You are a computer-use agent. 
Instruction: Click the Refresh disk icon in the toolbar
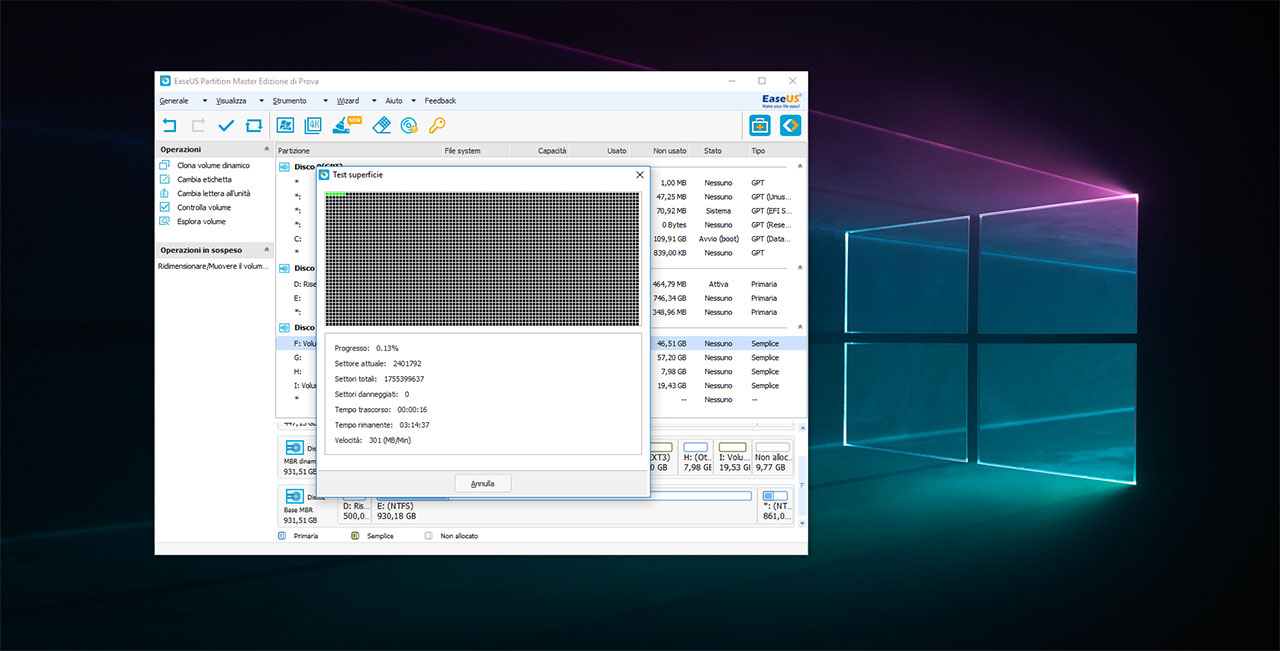pos(254,125)
